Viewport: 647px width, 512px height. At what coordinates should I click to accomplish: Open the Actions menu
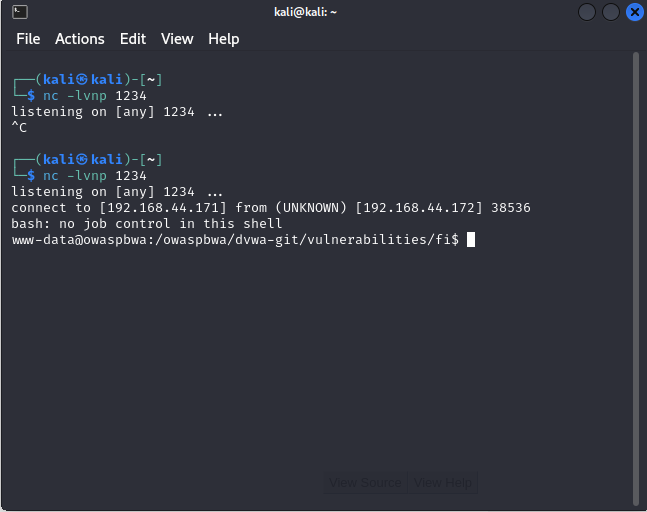coord(80,39)
